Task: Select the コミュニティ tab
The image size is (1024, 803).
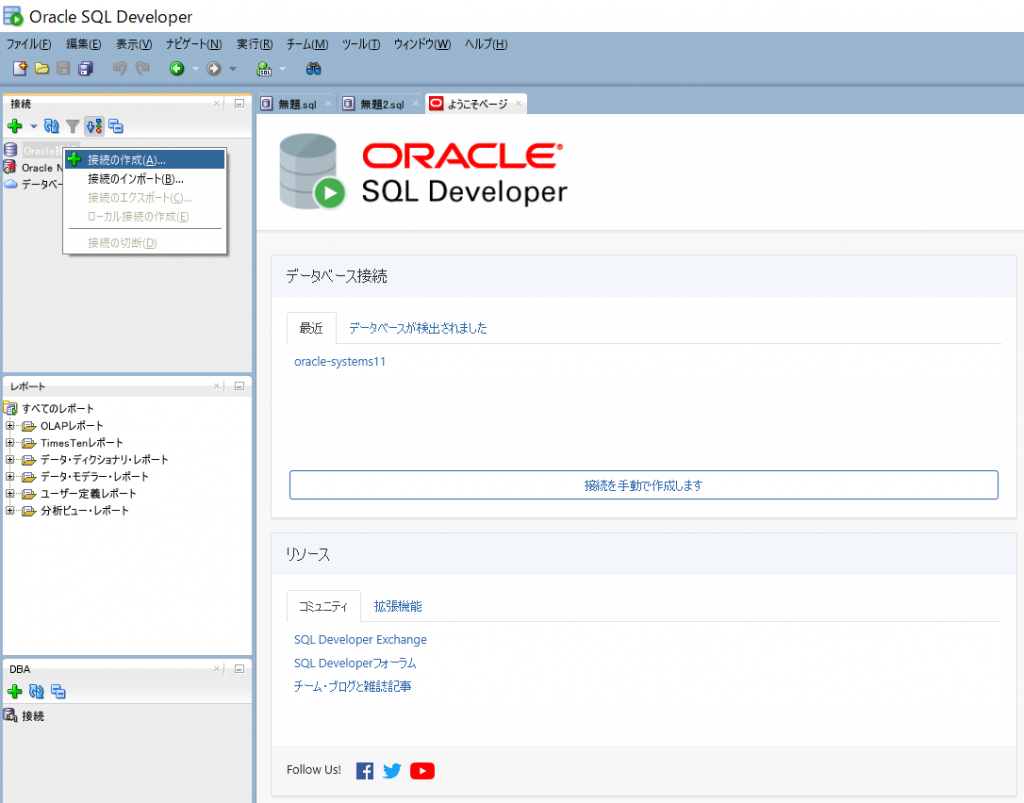Action: (323, 606)
